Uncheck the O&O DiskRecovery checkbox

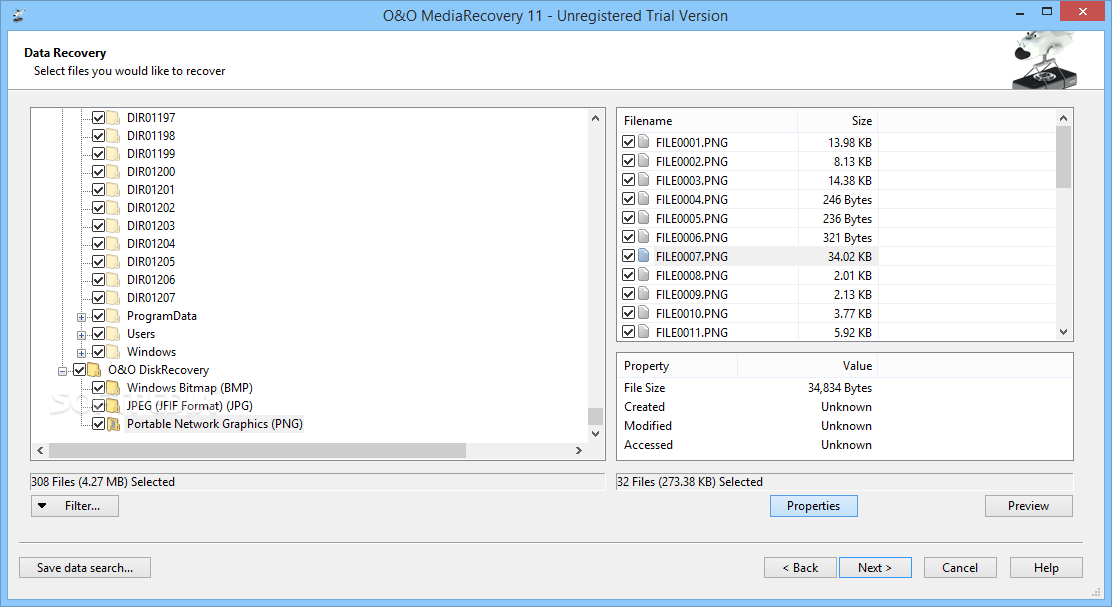[x=79, y=370]
